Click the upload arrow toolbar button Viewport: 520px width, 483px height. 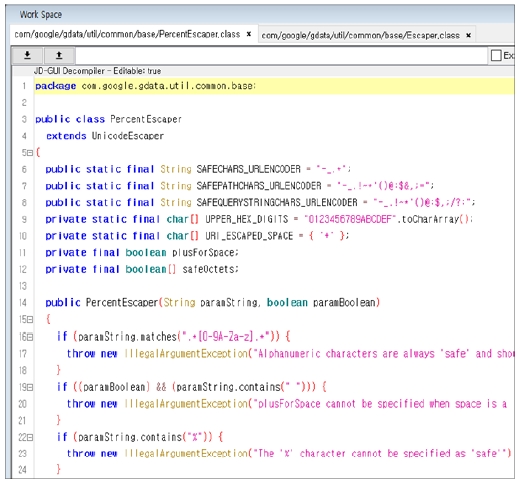click(59, 55)
